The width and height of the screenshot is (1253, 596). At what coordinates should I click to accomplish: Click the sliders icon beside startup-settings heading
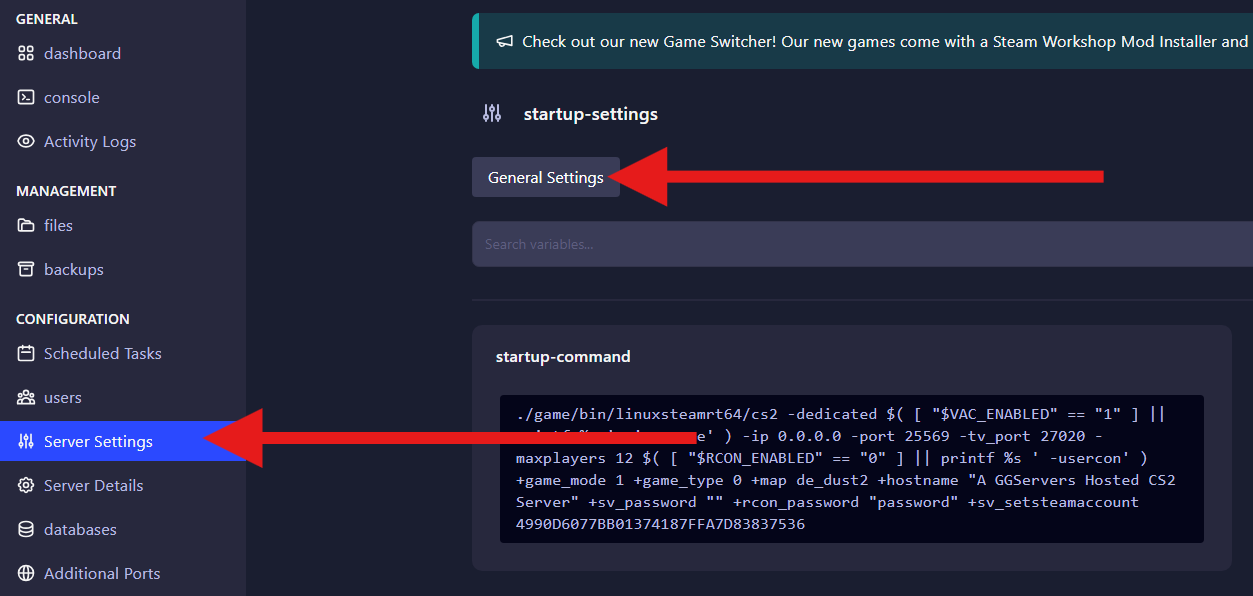point(492,113)
